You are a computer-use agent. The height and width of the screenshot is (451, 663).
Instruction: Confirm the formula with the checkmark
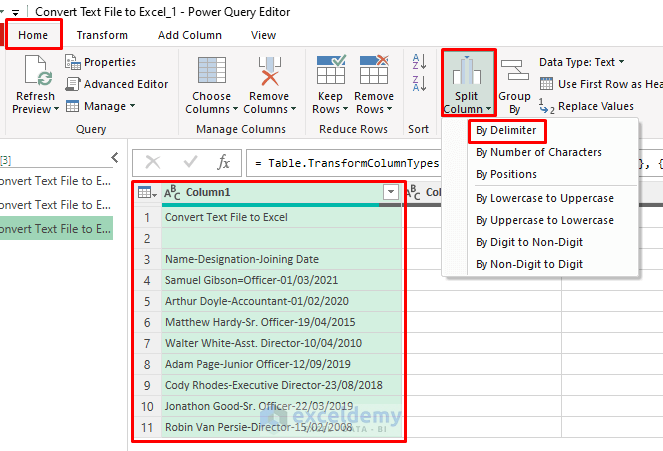pos(190,161)
